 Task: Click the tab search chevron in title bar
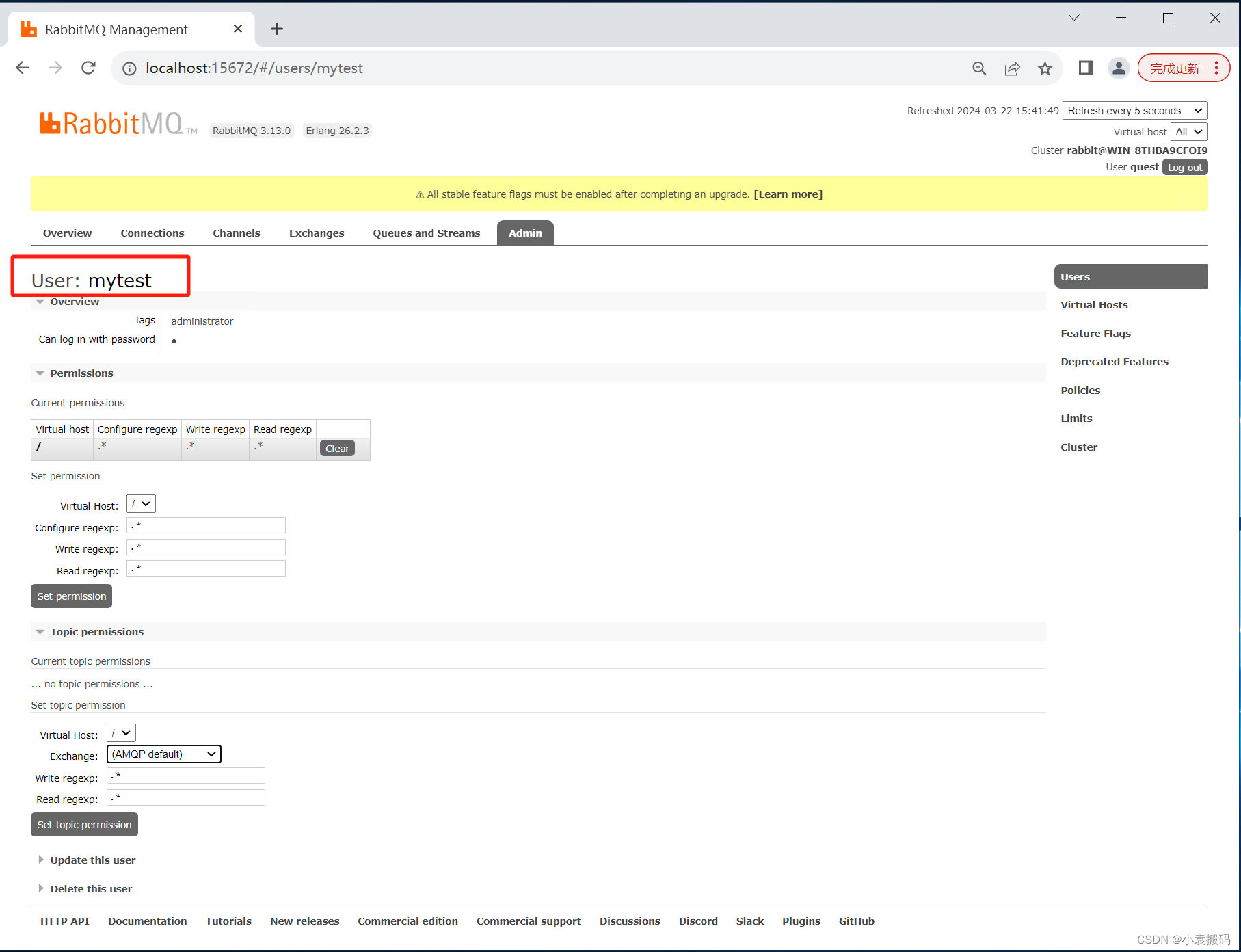pyautogui.click(x=1074, y=18)
